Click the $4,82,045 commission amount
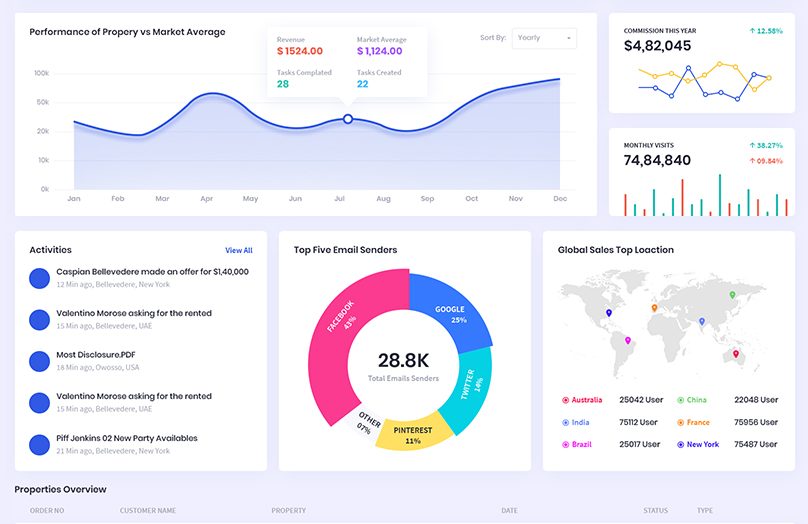This screenshot has height=524, width=808. pyautogui.click(x=657, y=46)
